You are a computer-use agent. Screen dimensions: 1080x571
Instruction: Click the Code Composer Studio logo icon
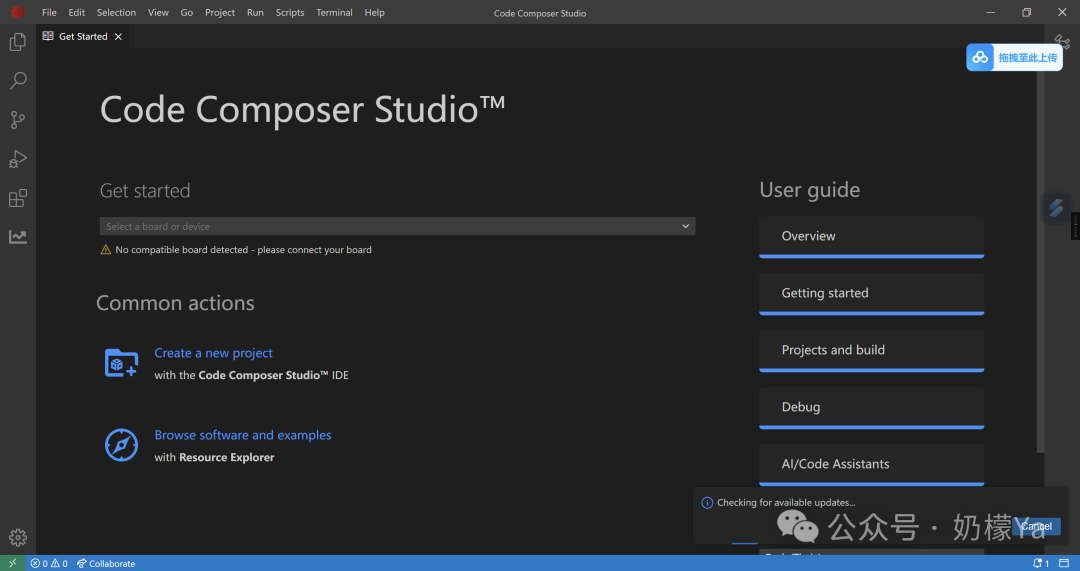point(17,12)
